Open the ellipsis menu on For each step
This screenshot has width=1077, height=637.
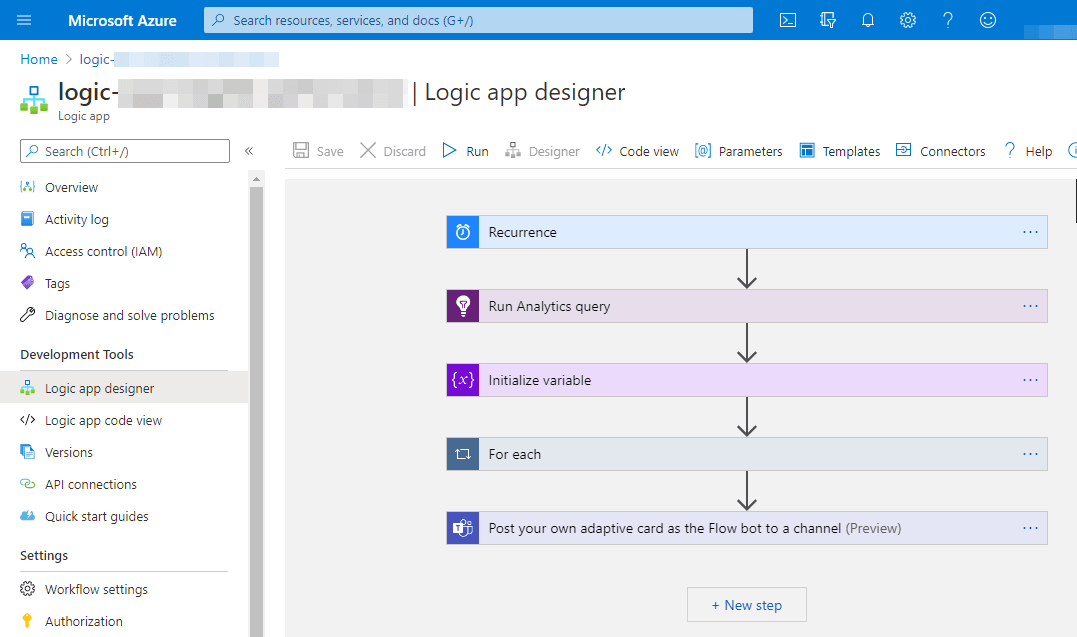click(1030, 454)
